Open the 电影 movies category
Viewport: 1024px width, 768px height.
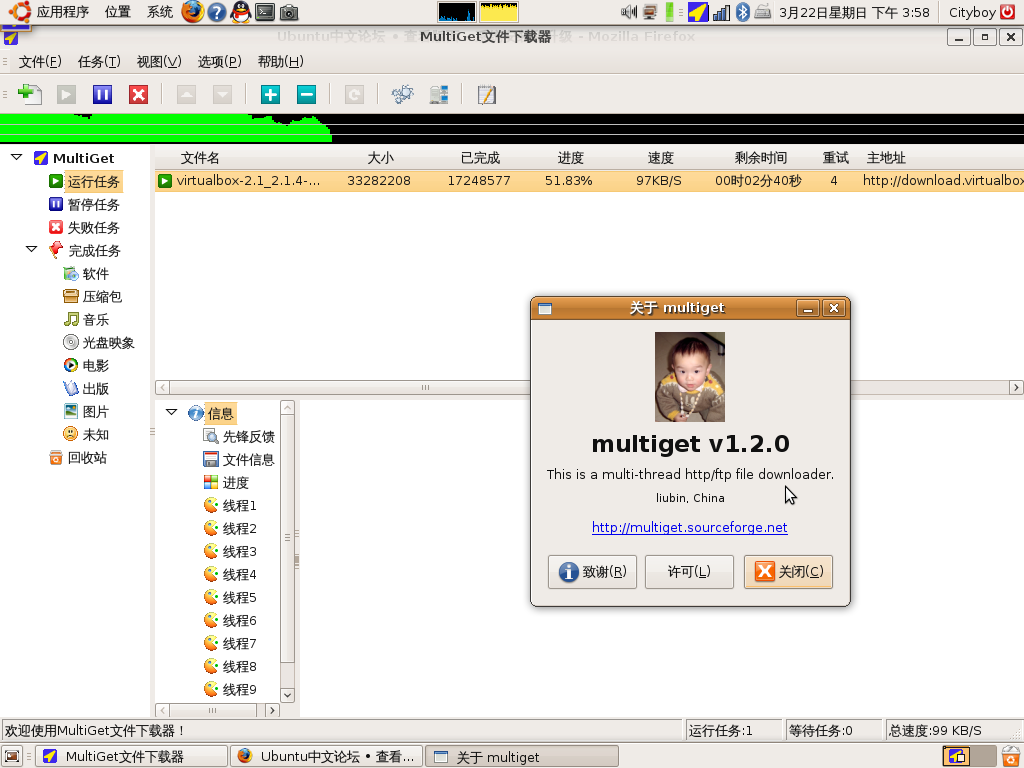pyautogui.click(x=95, y=366)
